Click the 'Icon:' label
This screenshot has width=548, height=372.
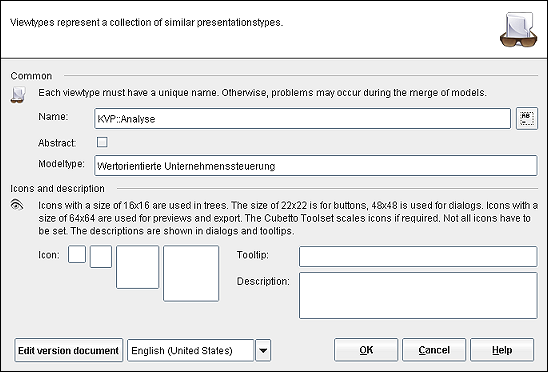[49, 255]
